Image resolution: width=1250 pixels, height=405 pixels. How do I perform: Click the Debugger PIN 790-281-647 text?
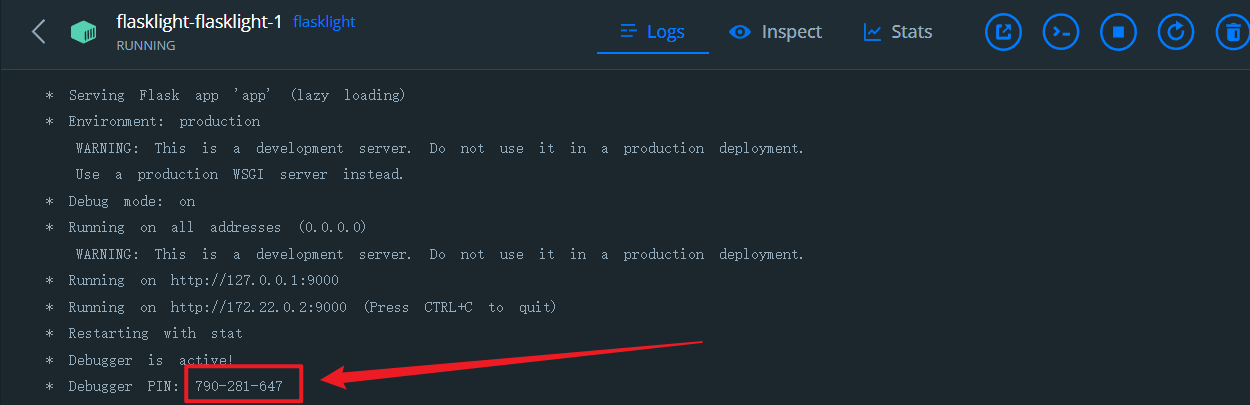click(239, 386)
